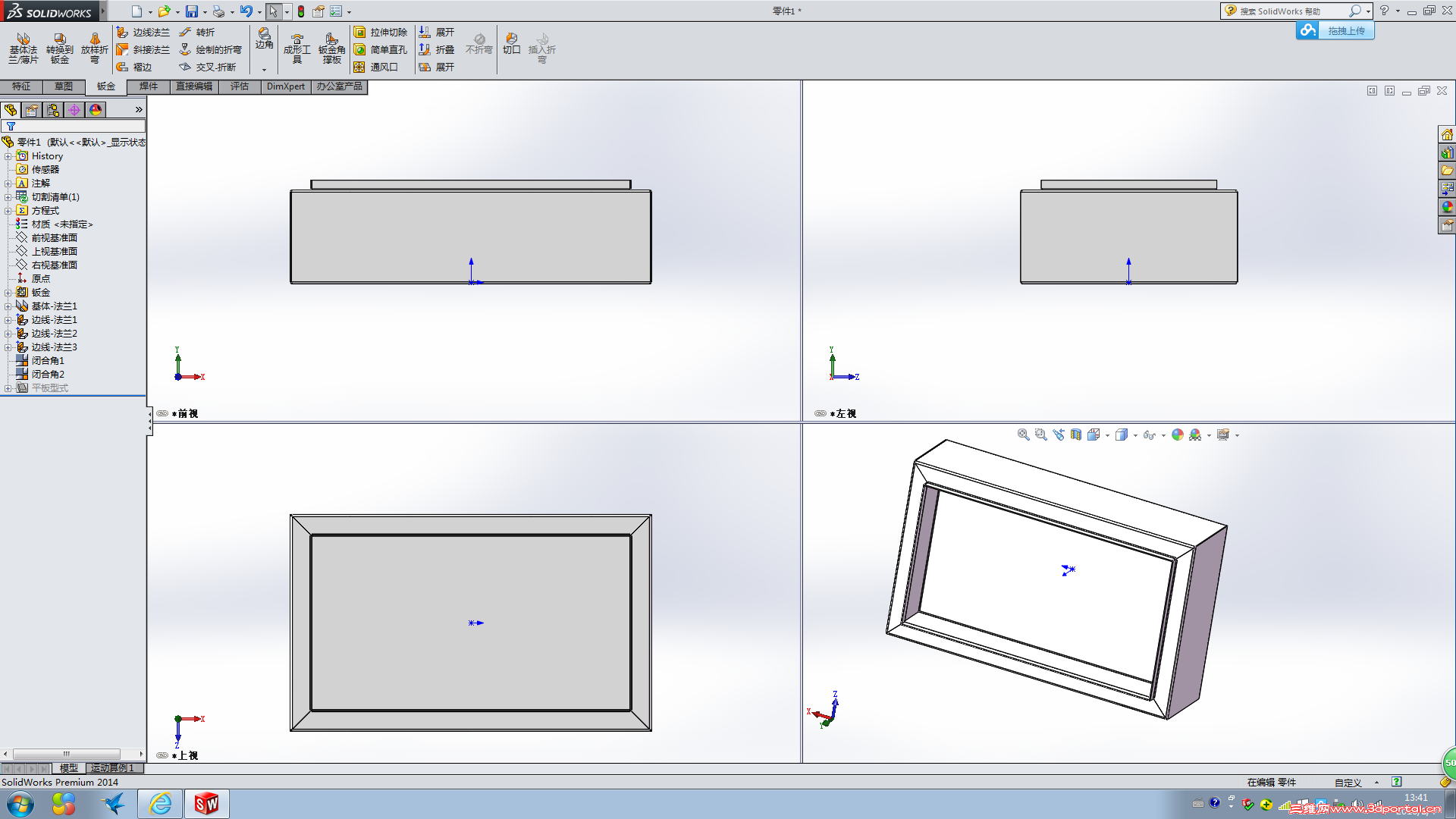Toggle link views icon beside 上视 label

(x=162, y=755)
